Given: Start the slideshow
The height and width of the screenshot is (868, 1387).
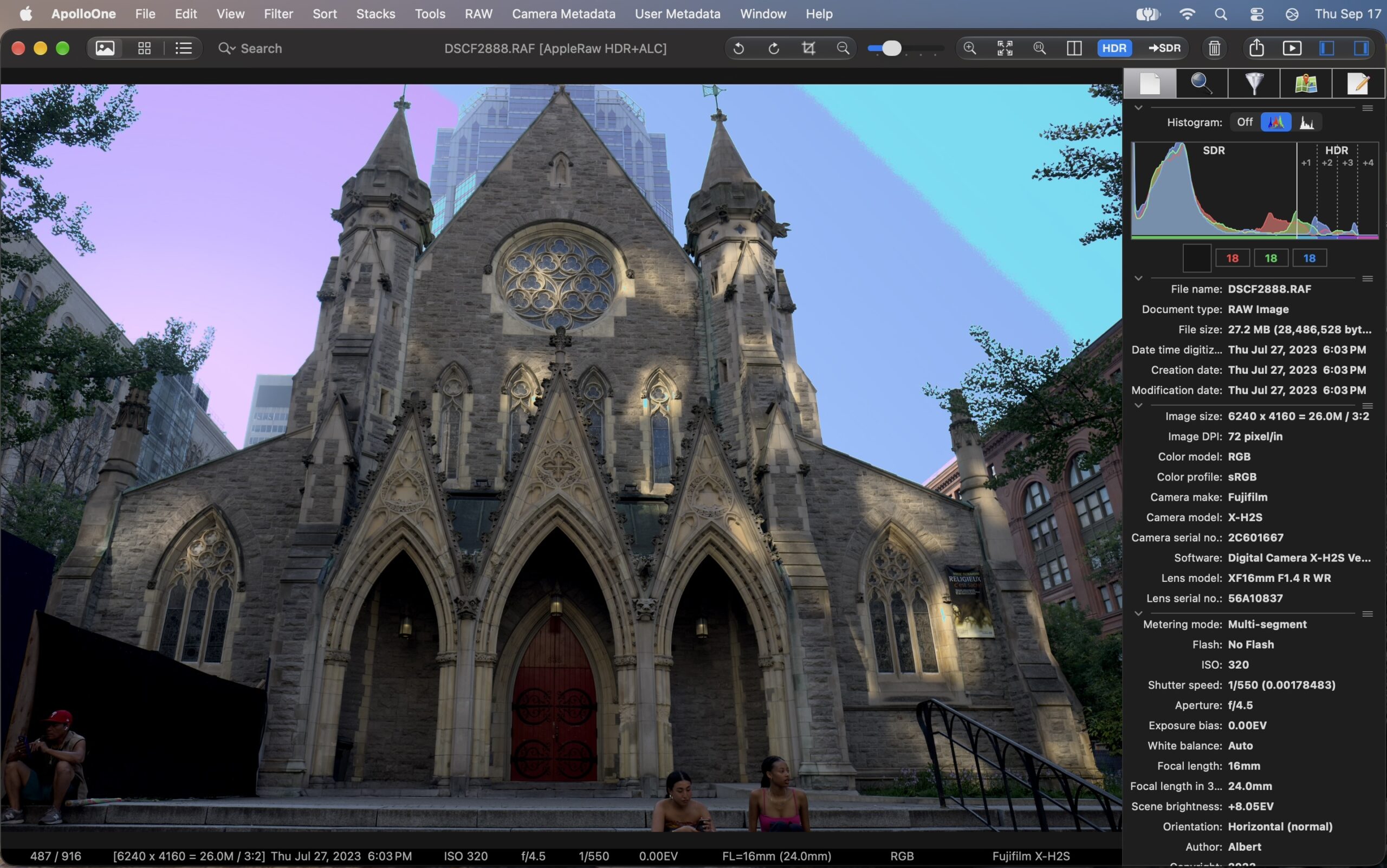Looking at the screenshot, I should click(1292, 48).
